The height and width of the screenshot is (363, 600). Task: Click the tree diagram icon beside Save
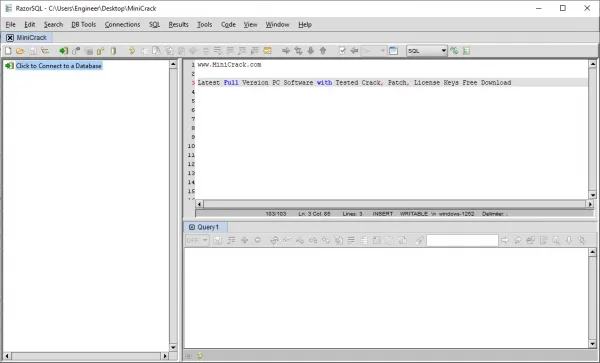45,51
